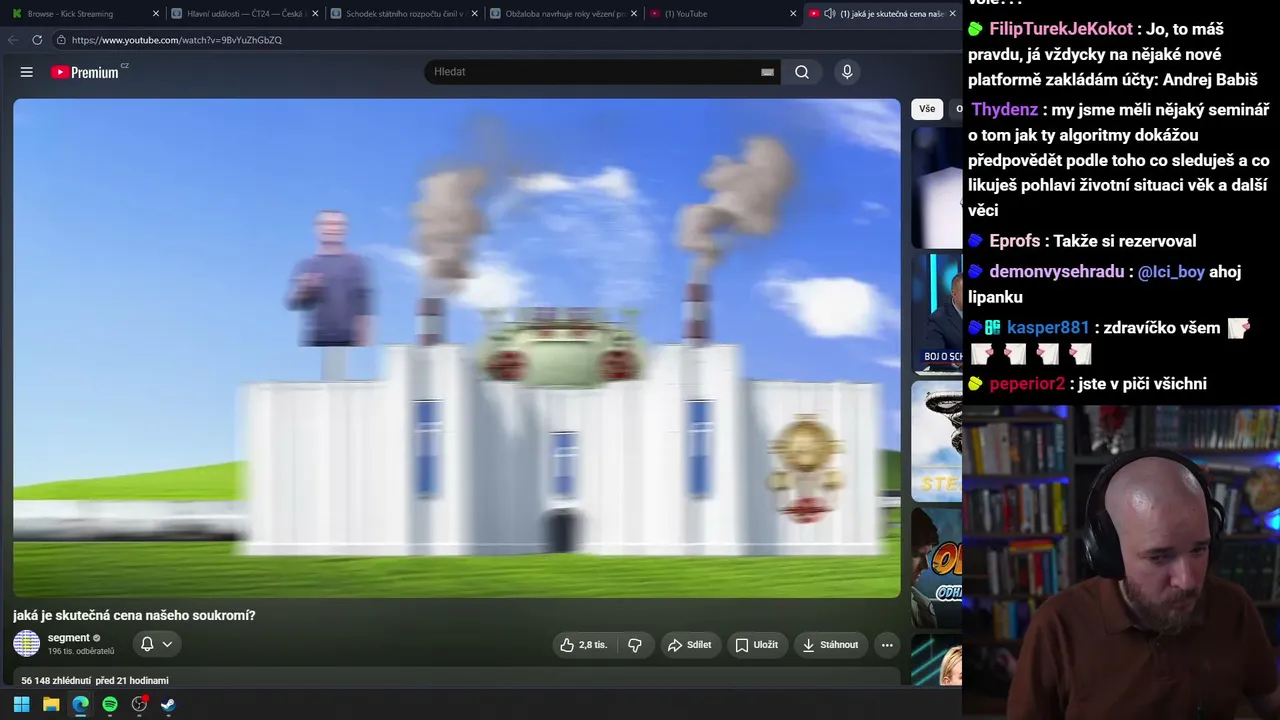
Task: Click the Sdílet share button
Action: [x=689, y=645]
